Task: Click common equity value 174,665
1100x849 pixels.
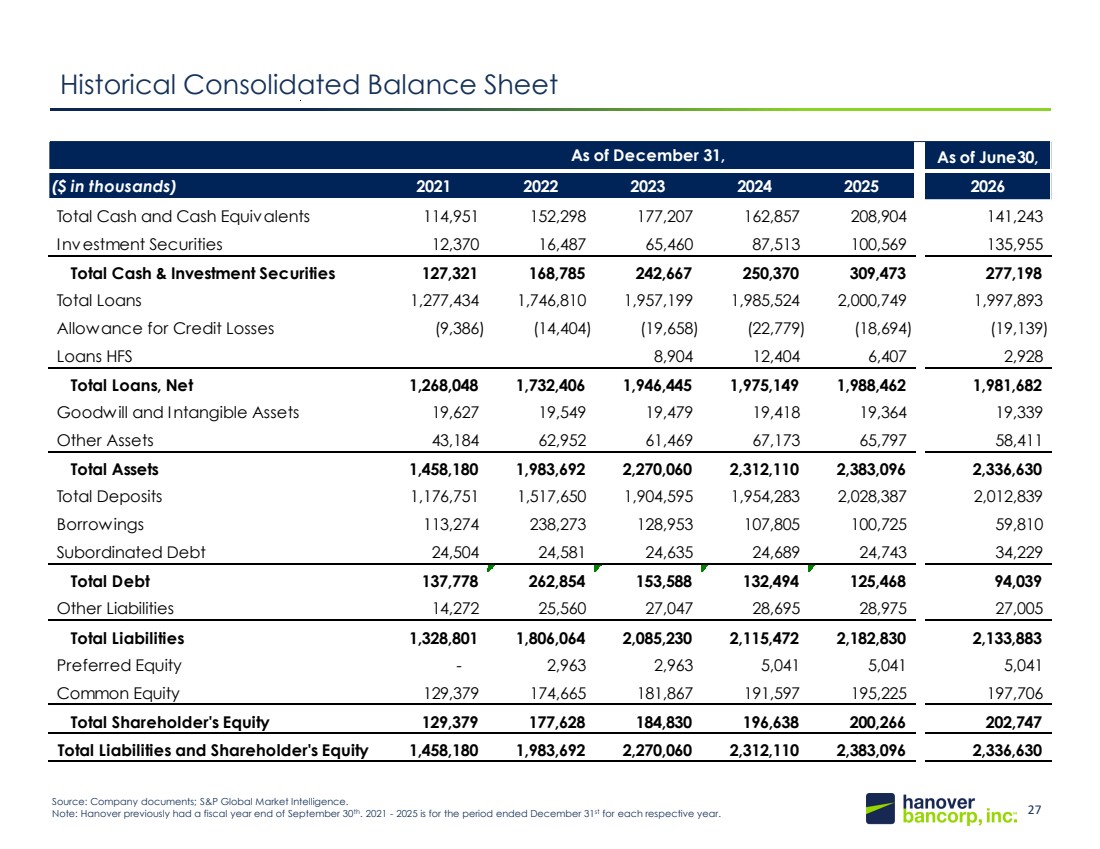Action: pyautogui.click(x=558, y=694)
